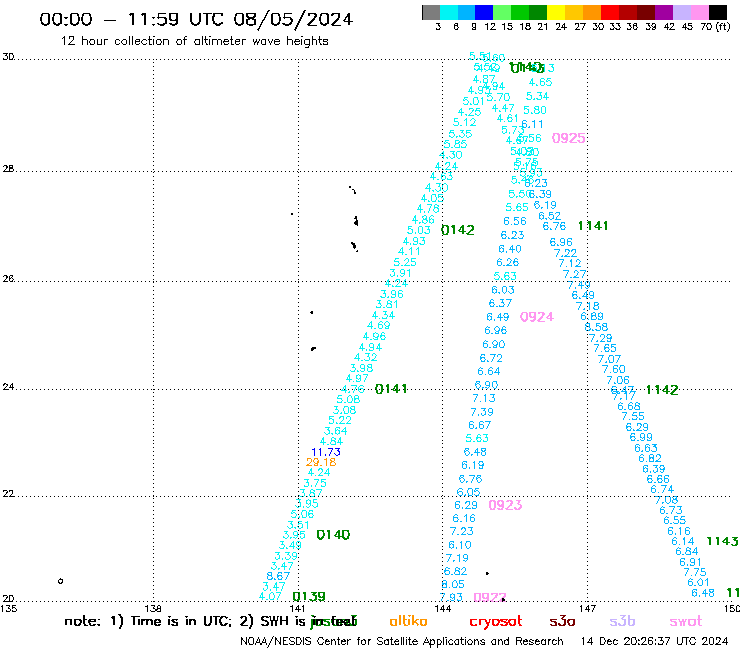Click the '70 (ft)' scale label
The width and height of the screenshot is (740, 650).
click(715, 26)
